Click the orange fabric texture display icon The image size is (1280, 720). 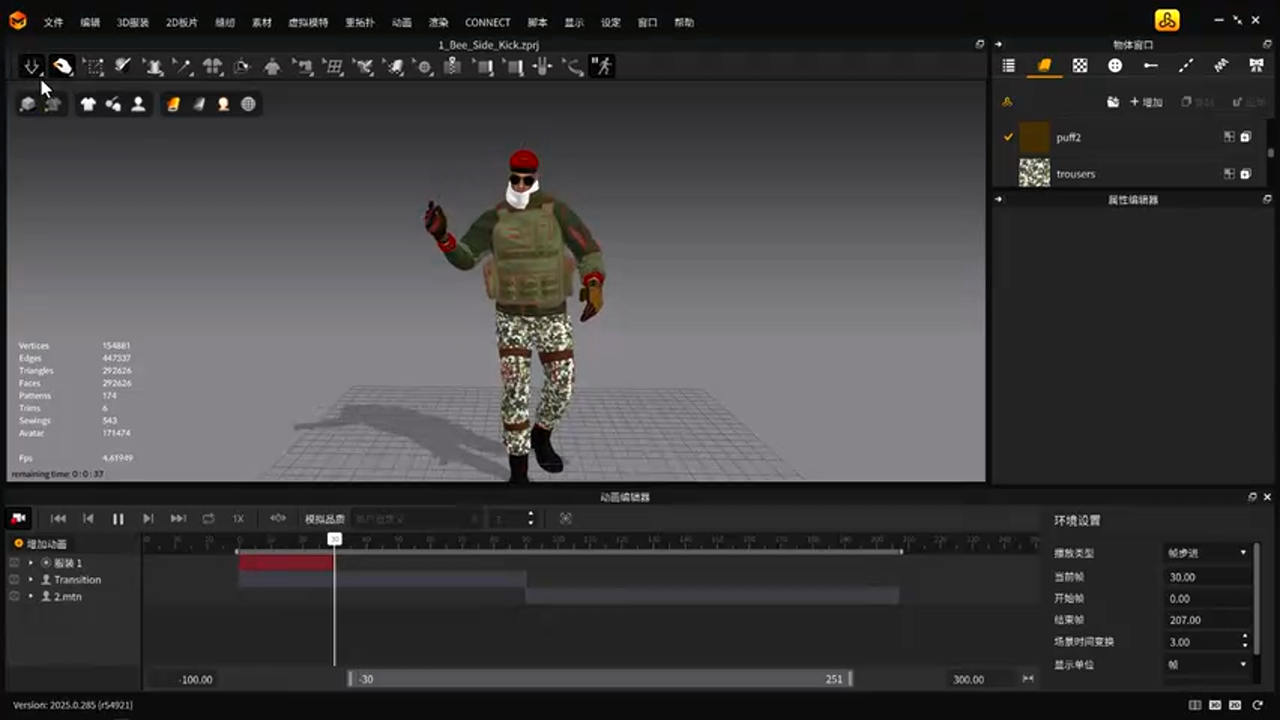click(173, 104)
